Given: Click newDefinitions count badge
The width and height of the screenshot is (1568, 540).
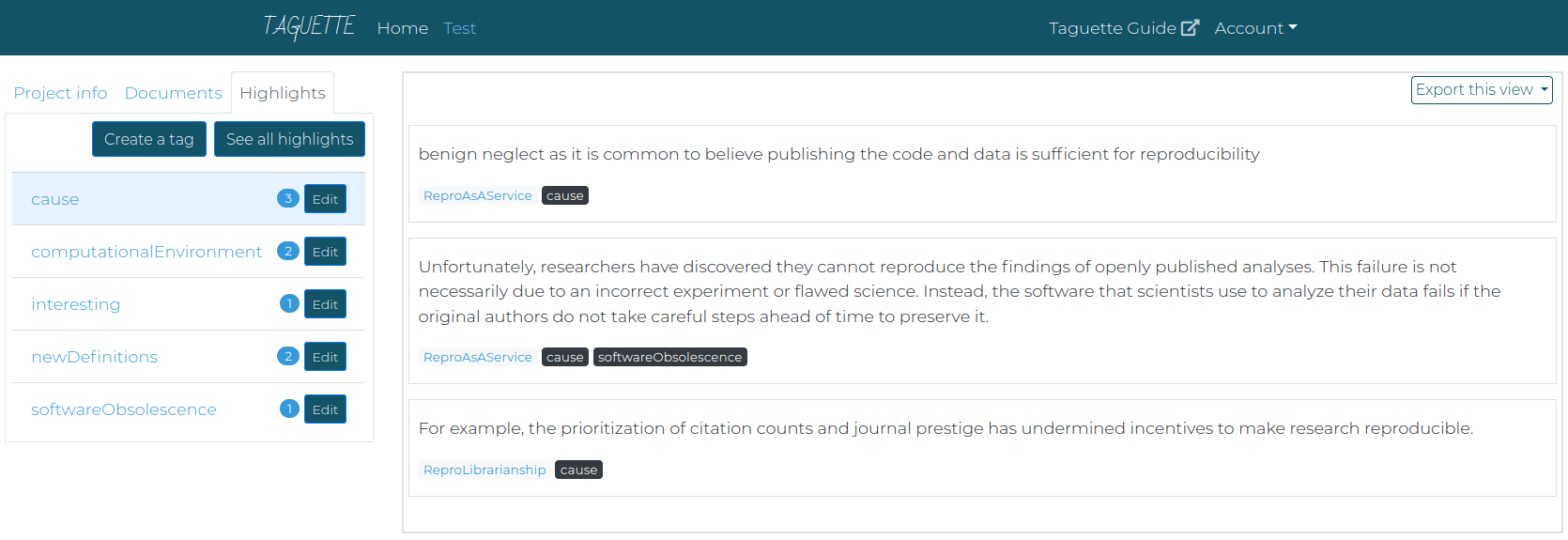Looking at the screenshot, I should tap(288, 356).
